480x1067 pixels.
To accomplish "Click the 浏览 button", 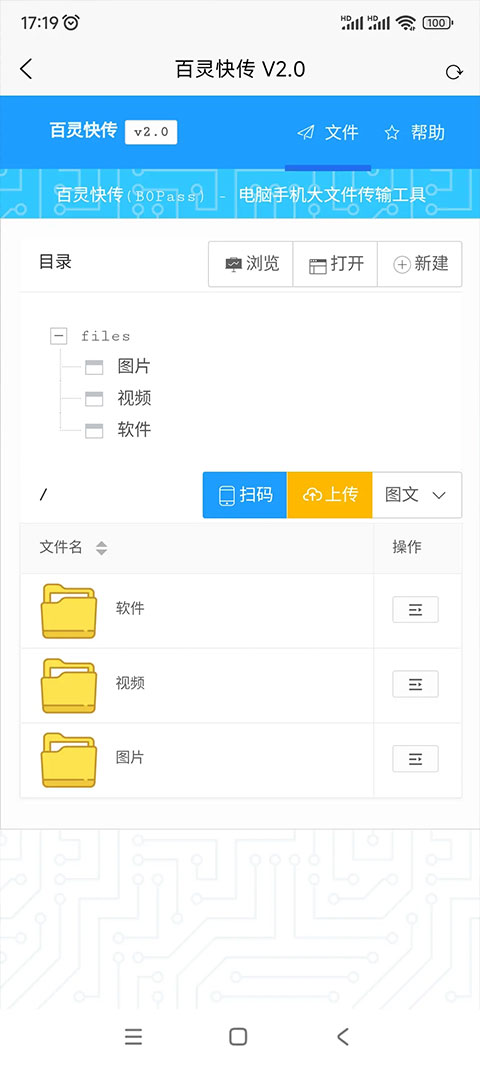I will [251, 264].
